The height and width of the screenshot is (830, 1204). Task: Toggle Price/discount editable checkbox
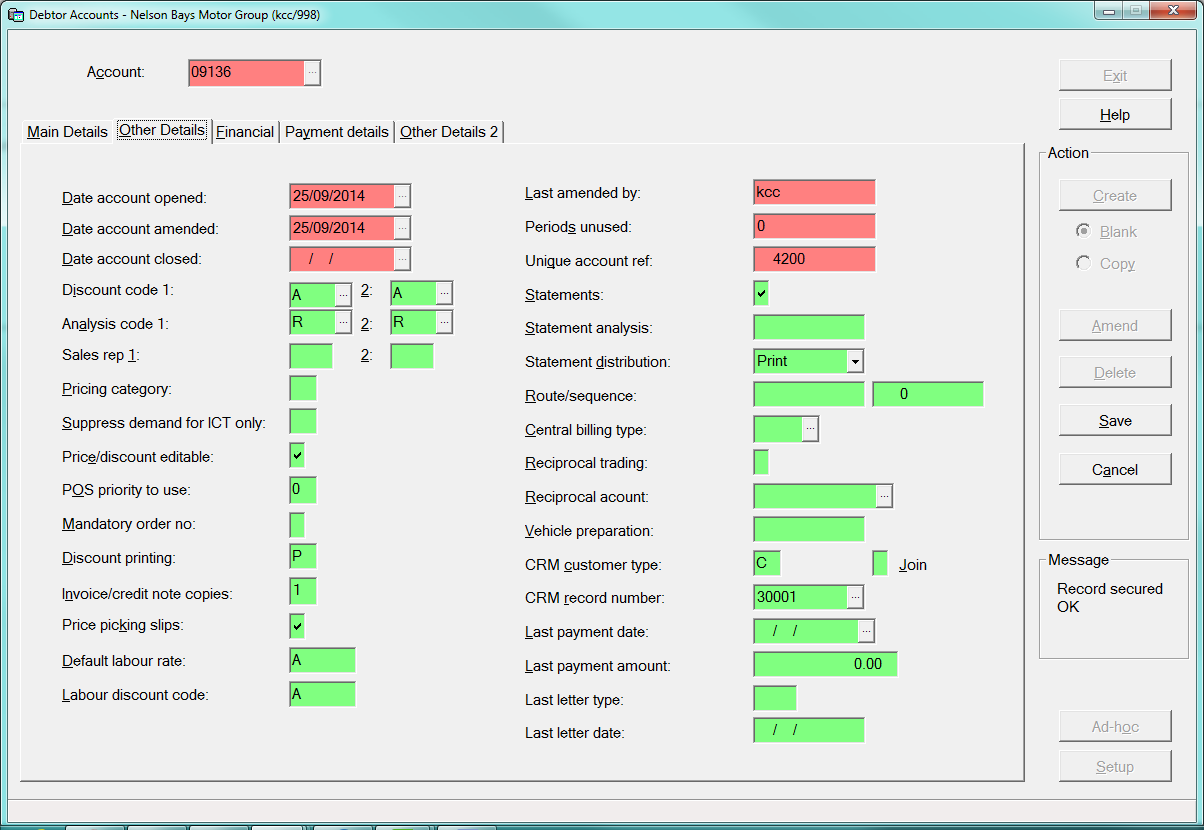pyautogui.click(x=297, y=456)
